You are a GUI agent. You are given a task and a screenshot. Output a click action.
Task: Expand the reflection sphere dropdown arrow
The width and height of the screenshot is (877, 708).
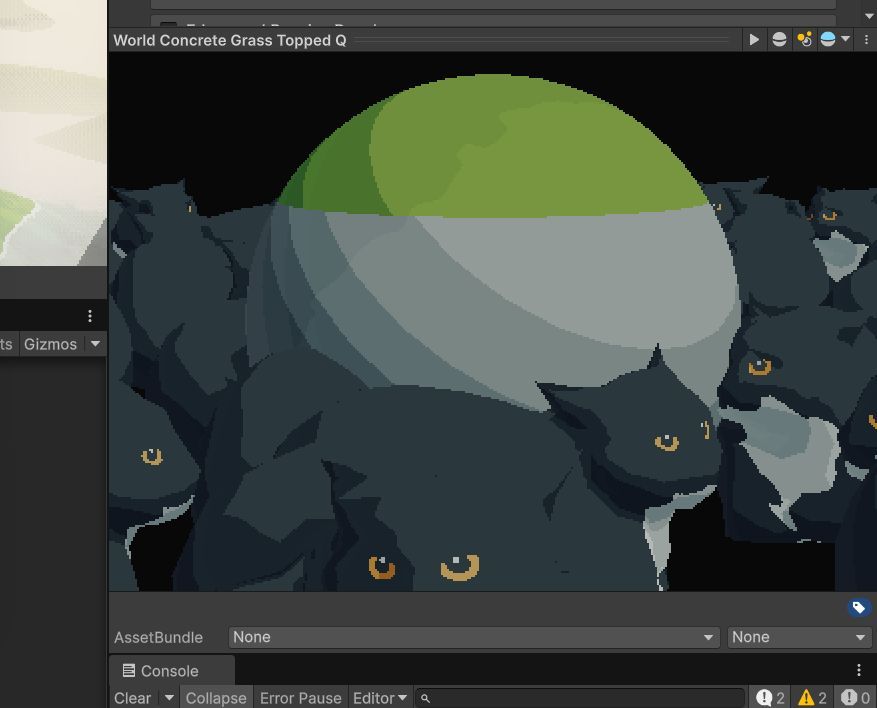(846, 40)
